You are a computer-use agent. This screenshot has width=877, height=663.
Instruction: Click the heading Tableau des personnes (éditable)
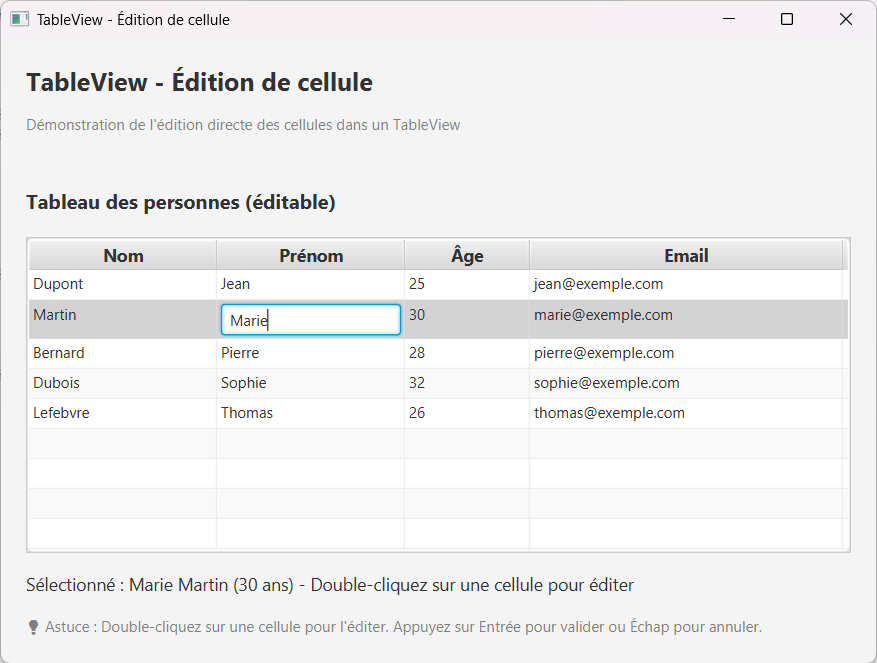(180, 202)
